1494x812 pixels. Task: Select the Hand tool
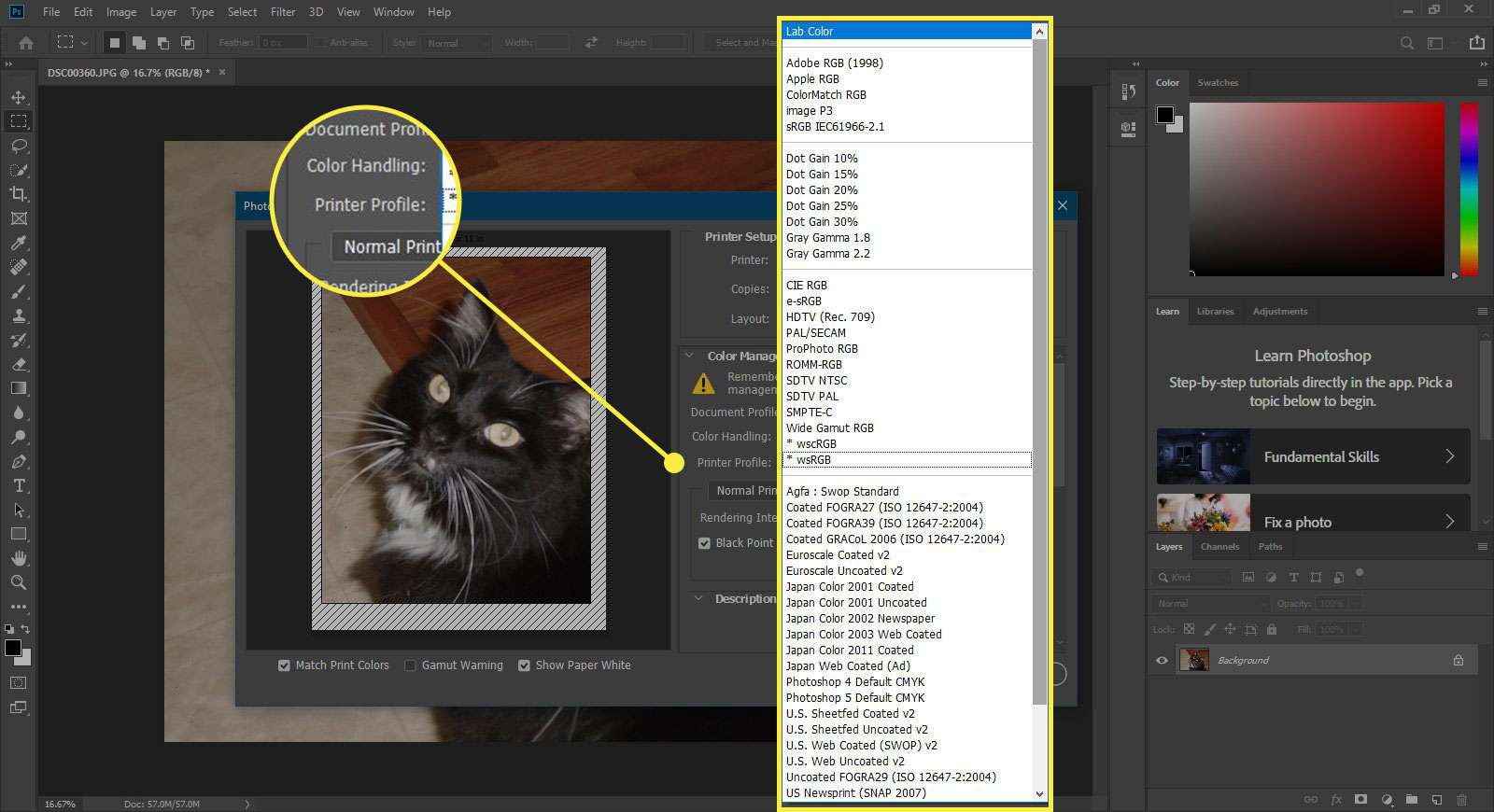(19, 558)
